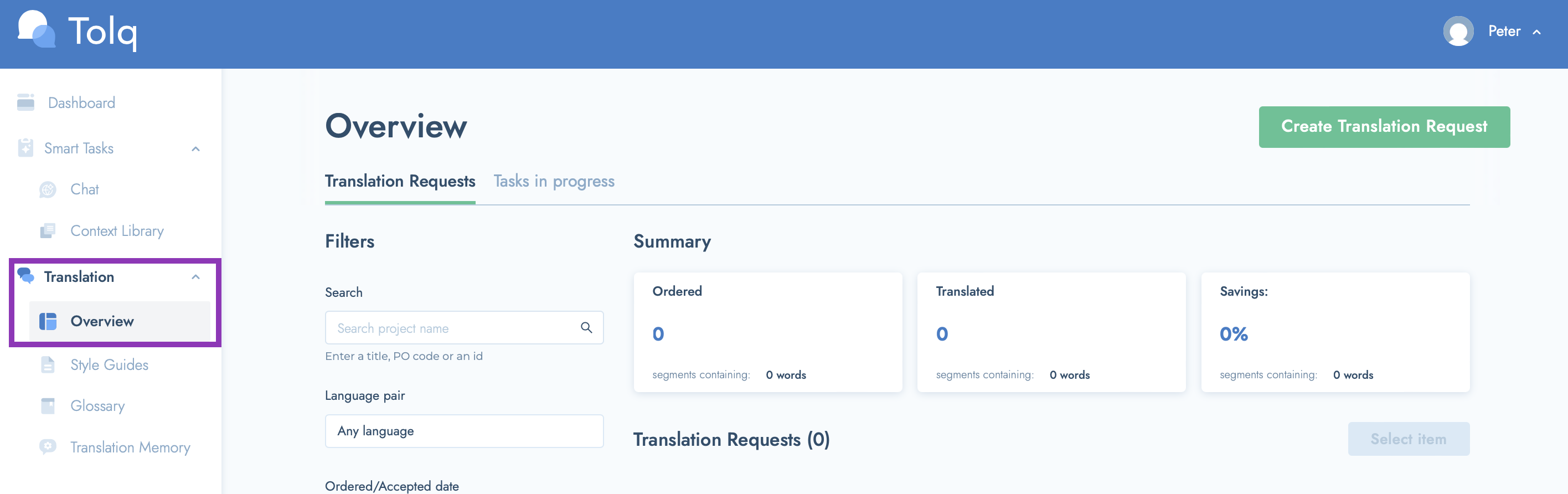Click the Translated summary card

click(x=1051, y=332)
